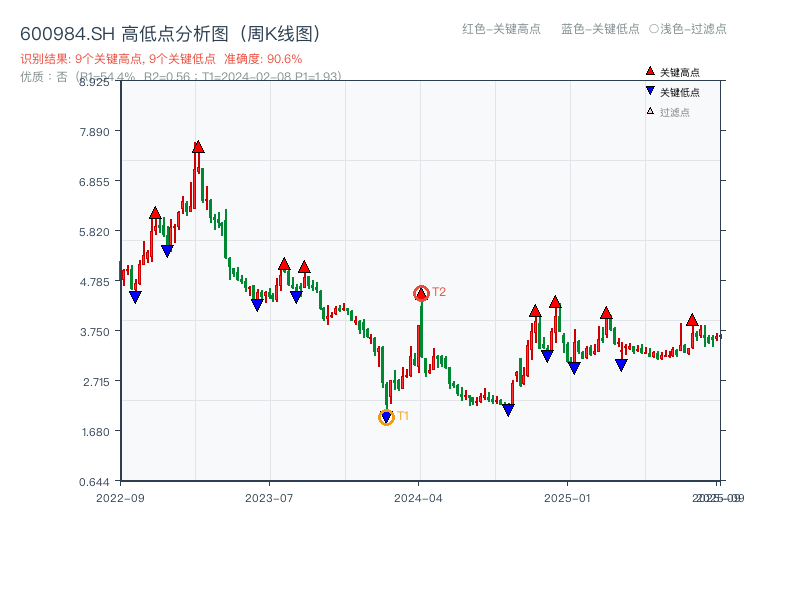Select the circled T2 high-point marker

pos(422,292)
